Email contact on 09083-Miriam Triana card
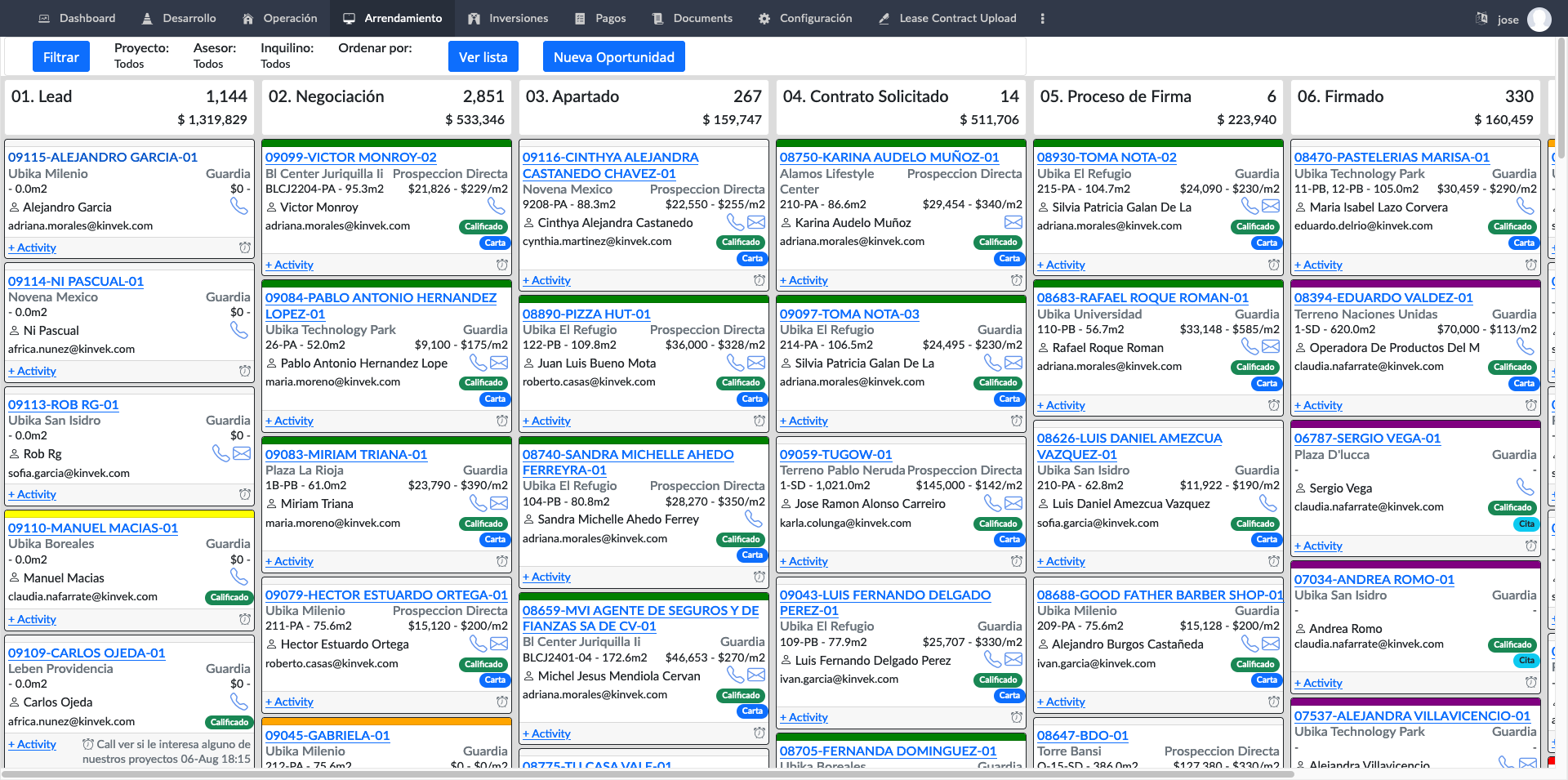Viewport: 1568px width, 780px height. 498,503
